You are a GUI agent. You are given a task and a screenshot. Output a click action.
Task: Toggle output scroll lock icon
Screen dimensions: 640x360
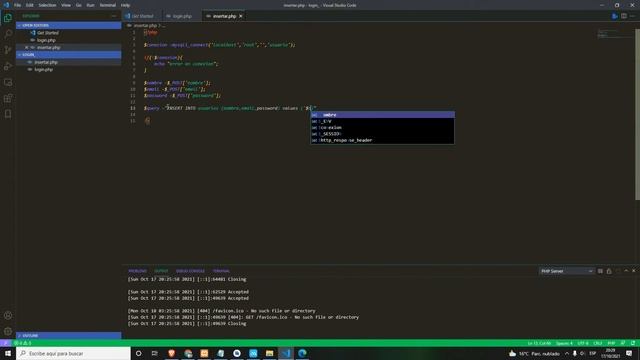tap(609, 271)
